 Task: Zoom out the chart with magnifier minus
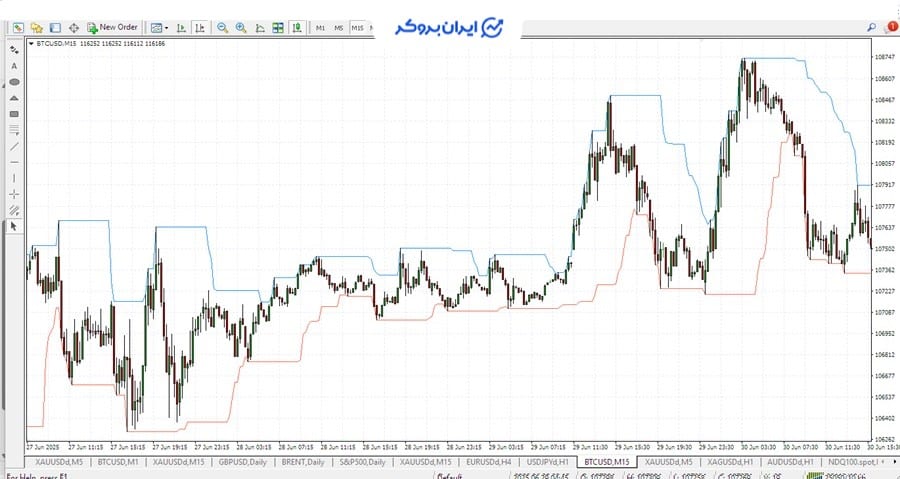coord(223,27)
